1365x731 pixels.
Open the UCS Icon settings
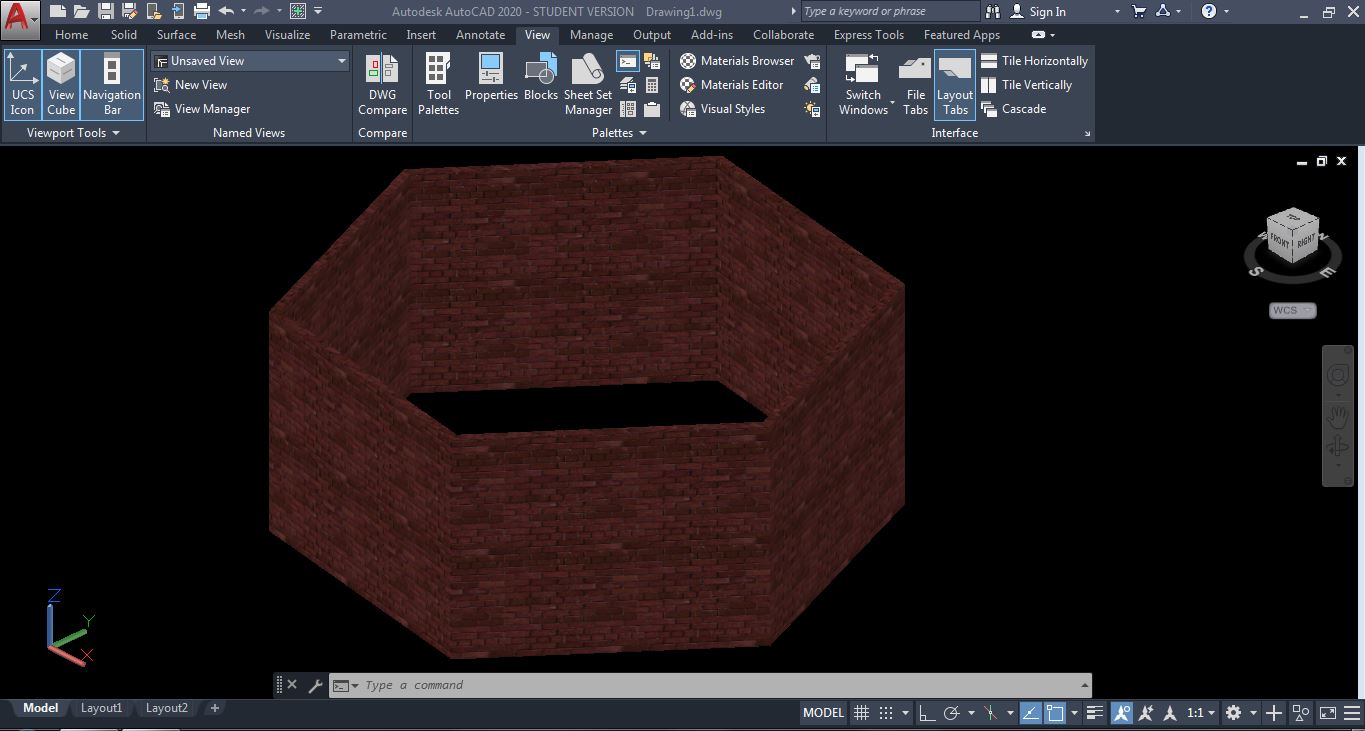pyautogui.click(x=22, y=85)
